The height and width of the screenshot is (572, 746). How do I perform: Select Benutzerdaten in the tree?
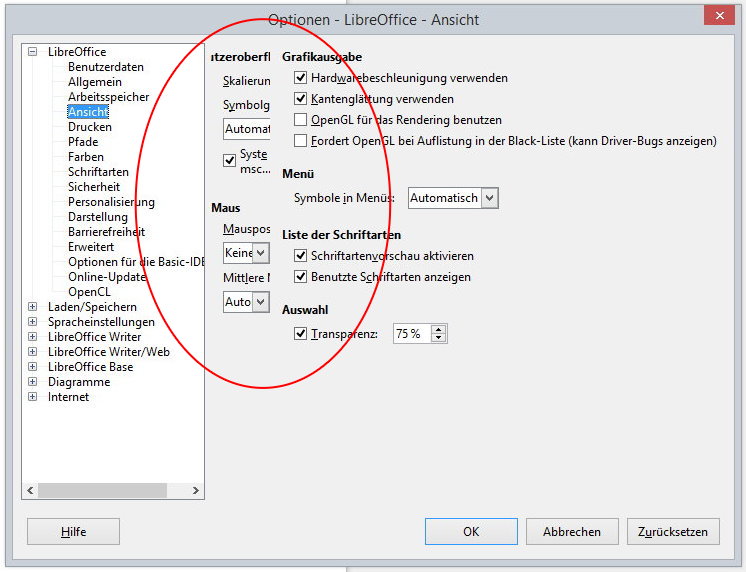pos(106,67)
